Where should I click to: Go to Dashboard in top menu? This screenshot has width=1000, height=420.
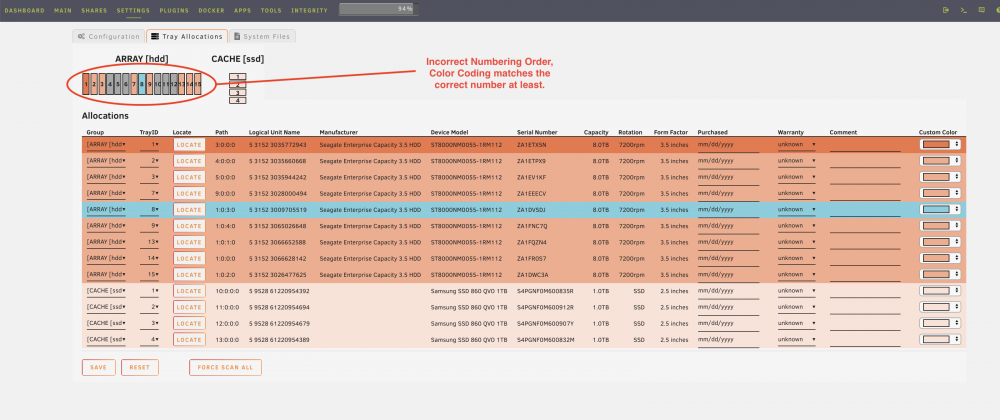click(x=25, y=11)
